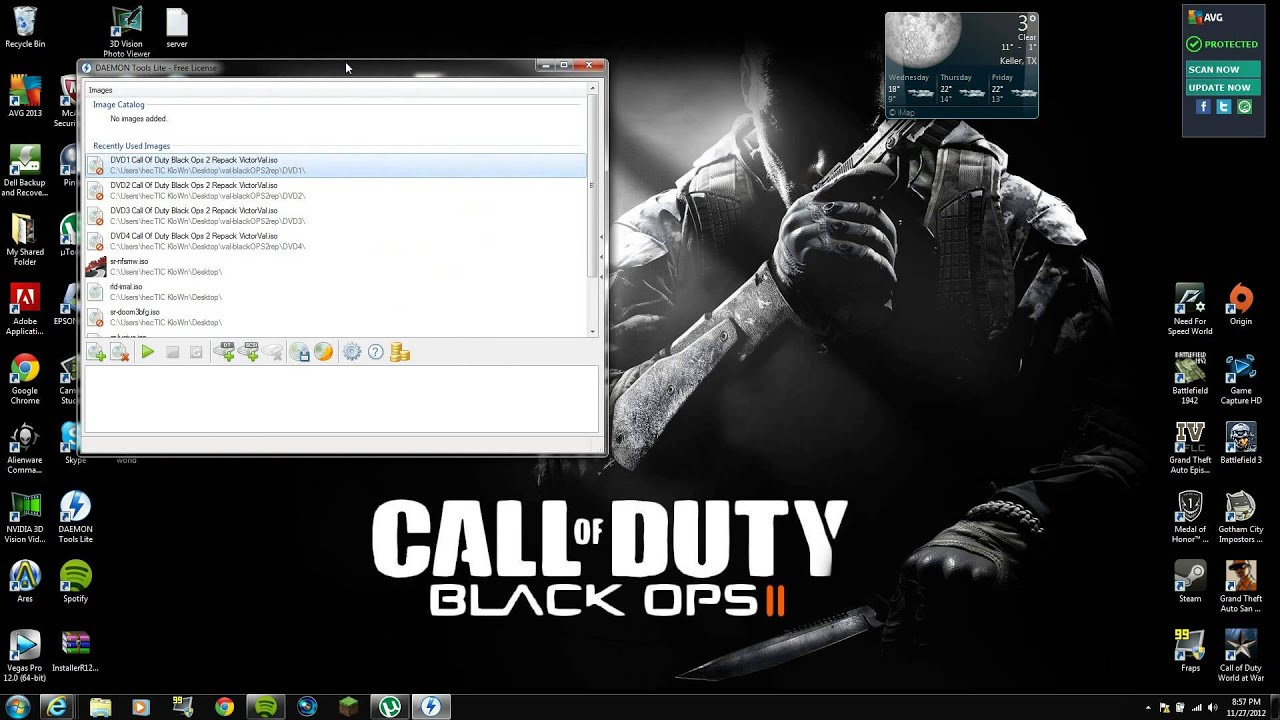Mount the selected disc image
Screen dimensions: 1280x720
(147, 352)
